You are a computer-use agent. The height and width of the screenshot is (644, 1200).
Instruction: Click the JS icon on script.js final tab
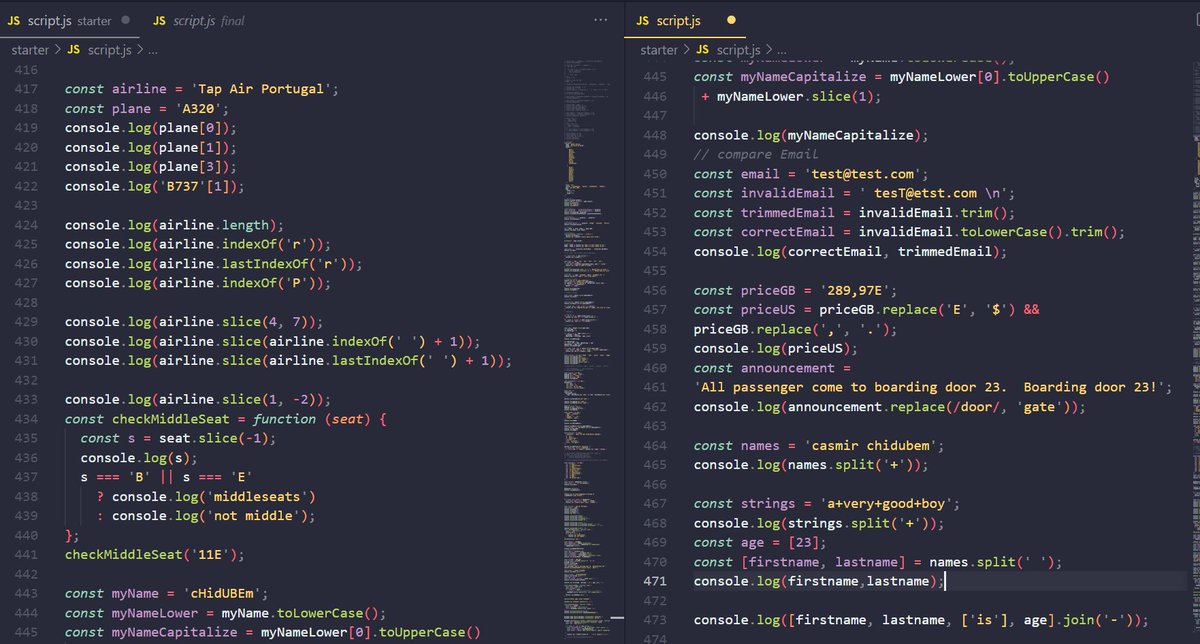(x=160, y=20)
